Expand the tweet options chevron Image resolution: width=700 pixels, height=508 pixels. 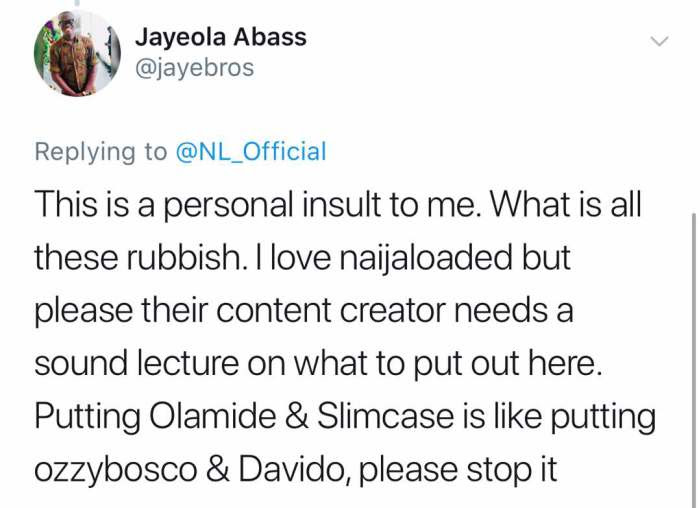point(659,41)
